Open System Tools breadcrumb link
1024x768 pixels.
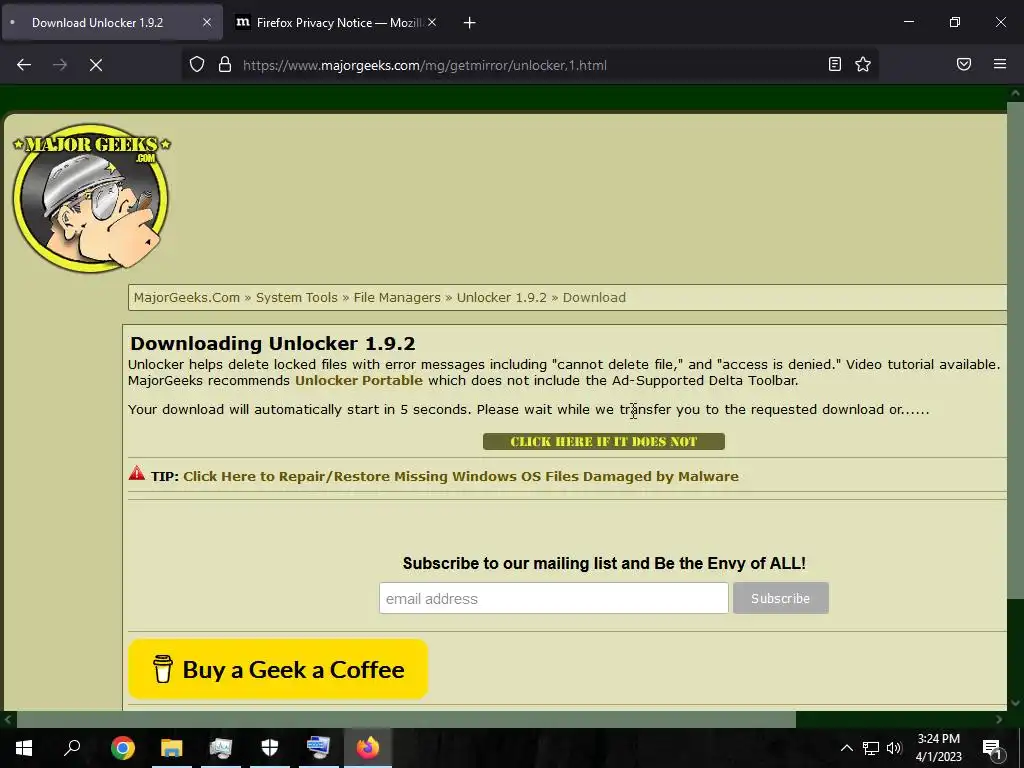point(296,297)
